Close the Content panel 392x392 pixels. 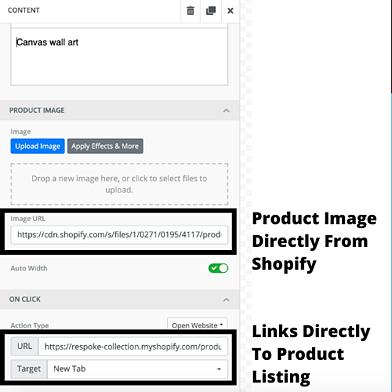point(230,11)
